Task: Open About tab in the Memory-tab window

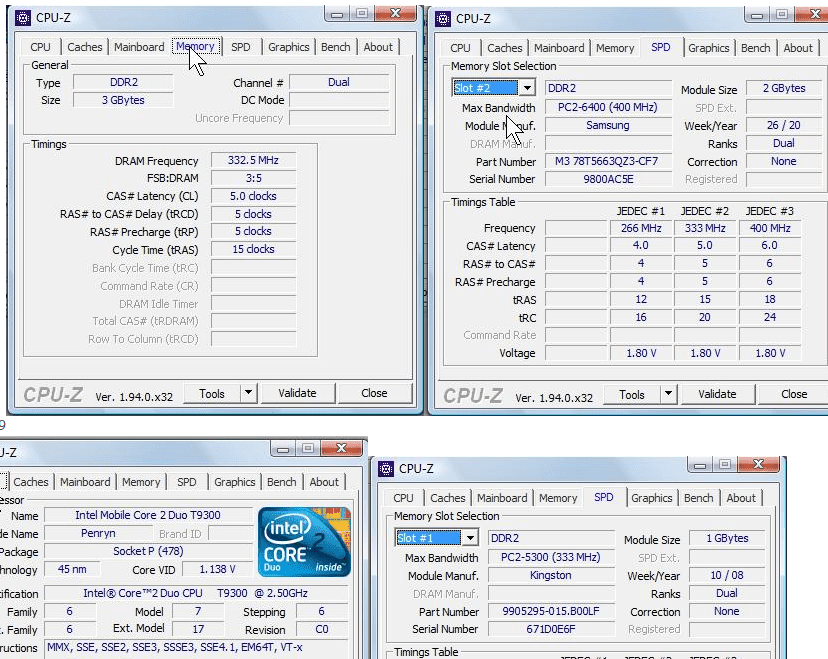Action: 378,47
